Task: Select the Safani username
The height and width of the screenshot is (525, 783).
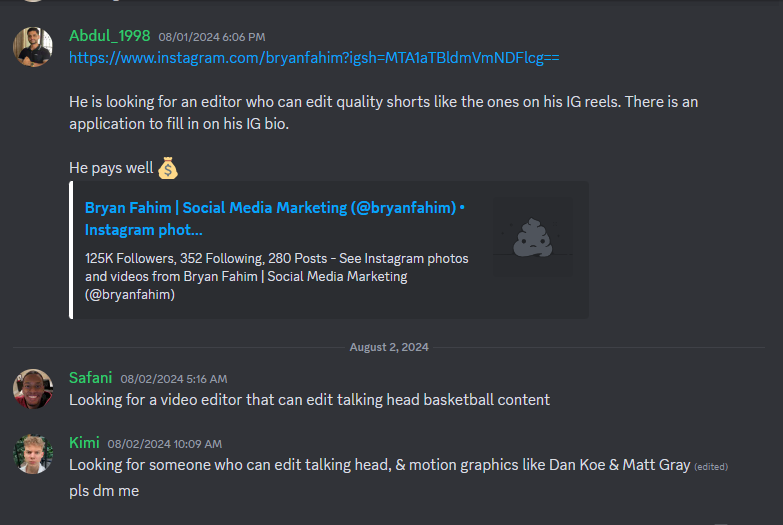Action: (90, 378)
